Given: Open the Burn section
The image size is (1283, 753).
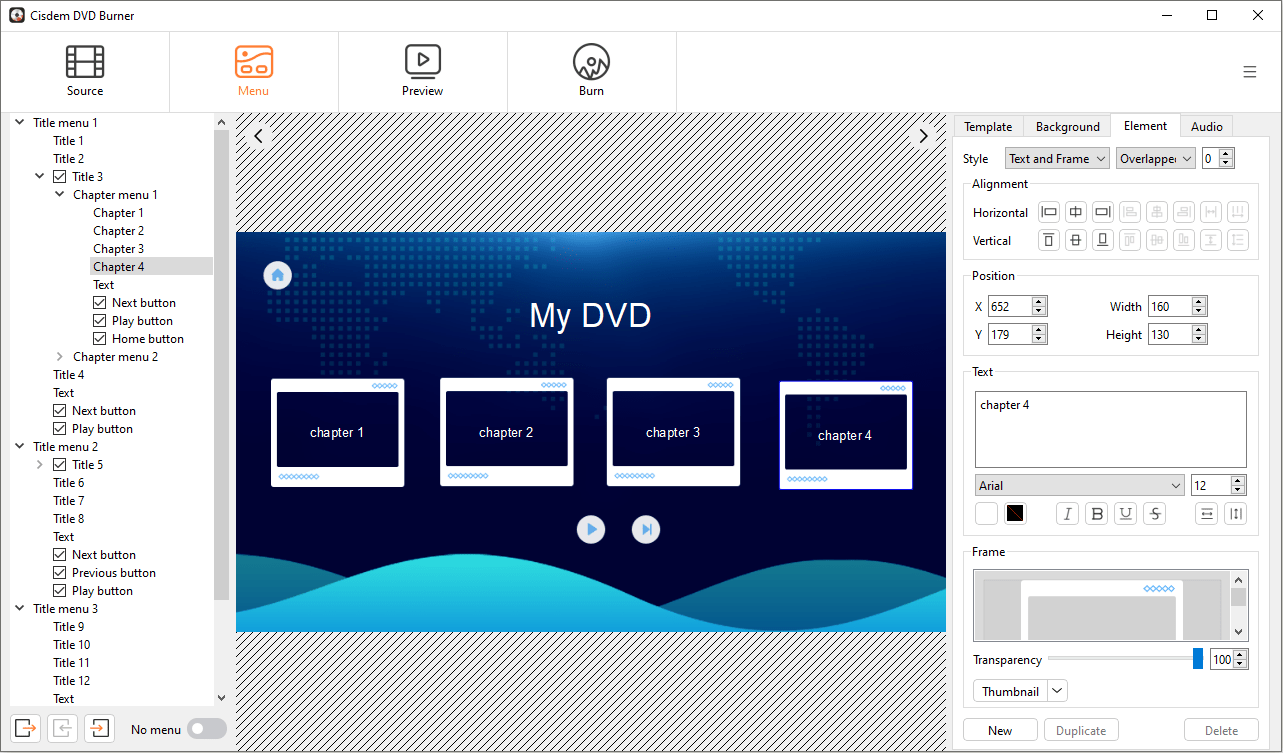Looking at the screenshot, I should [591, 71].
